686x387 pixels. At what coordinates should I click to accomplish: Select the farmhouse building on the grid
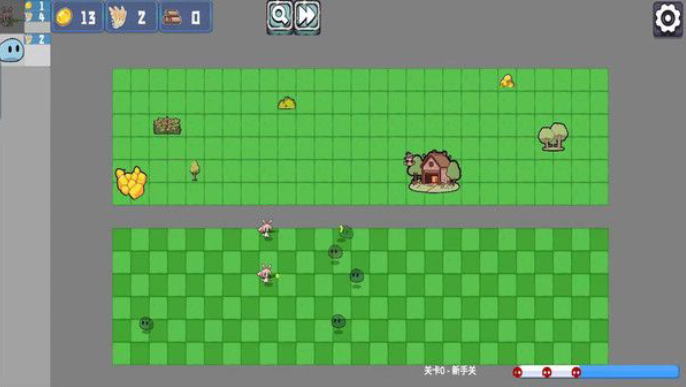coord(433,171)
